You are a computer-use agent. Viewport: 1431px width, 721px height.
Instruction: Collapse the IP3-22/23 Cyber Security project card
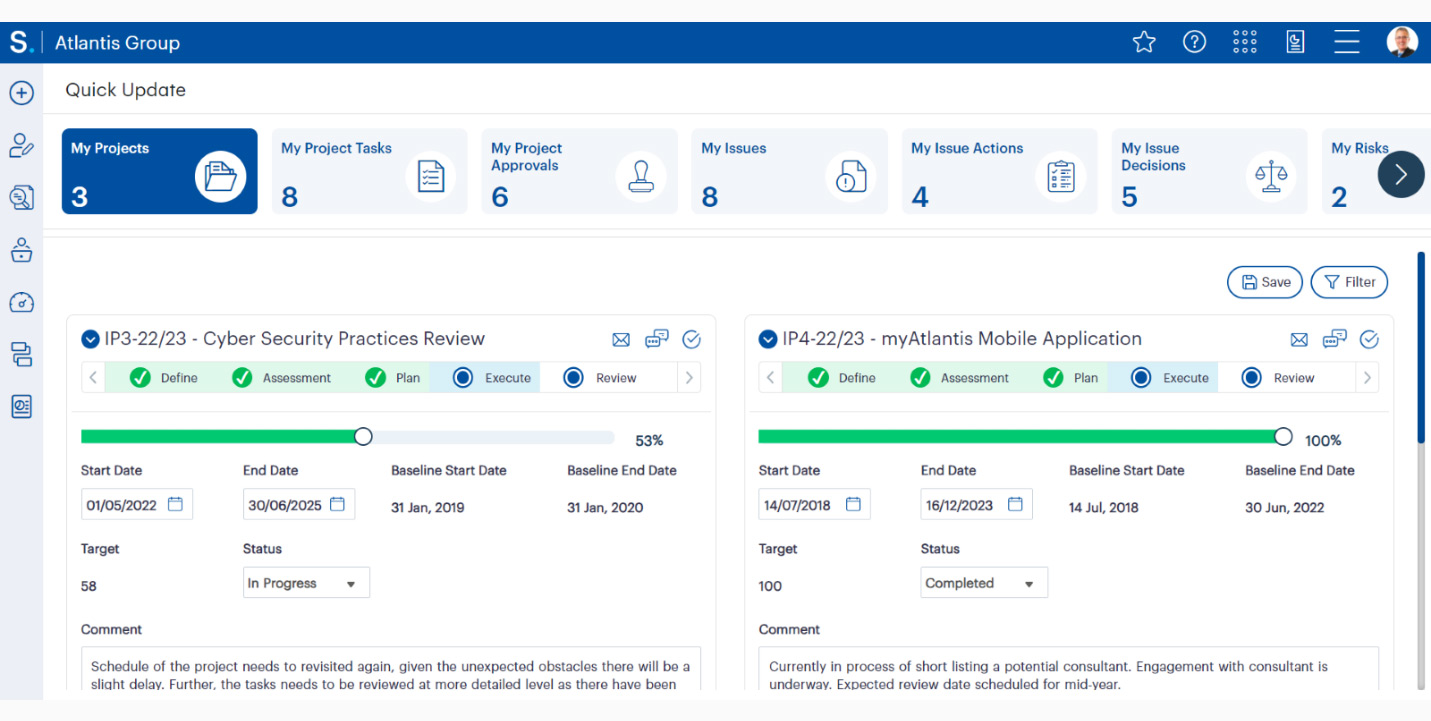click(90, 339)
